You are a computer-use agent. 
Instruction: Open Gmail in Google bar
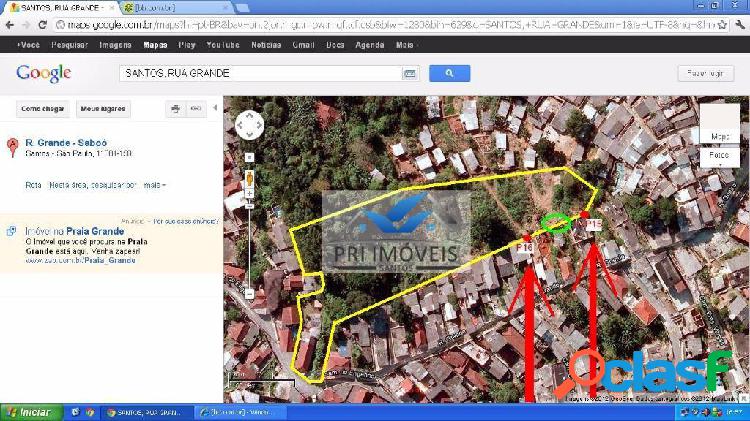(x=304, y=45)
